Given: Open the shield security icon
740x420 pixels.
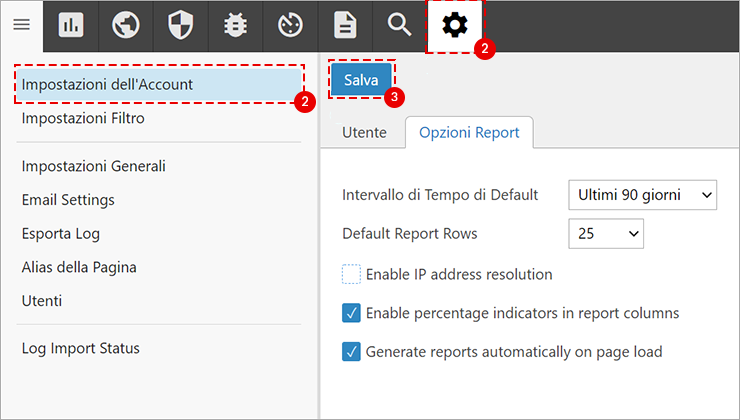Looking at the screenshot, I should coord(181,25).
